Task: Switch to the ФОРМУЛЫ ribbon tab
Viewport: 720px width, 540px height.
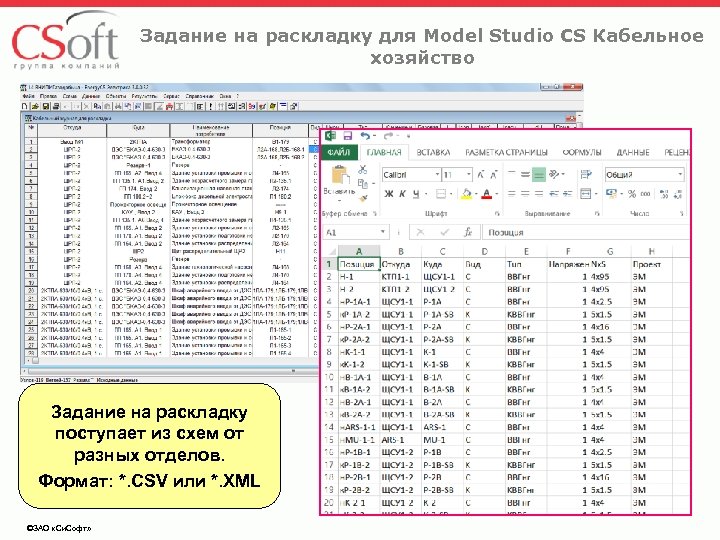Action: point(582,152)
